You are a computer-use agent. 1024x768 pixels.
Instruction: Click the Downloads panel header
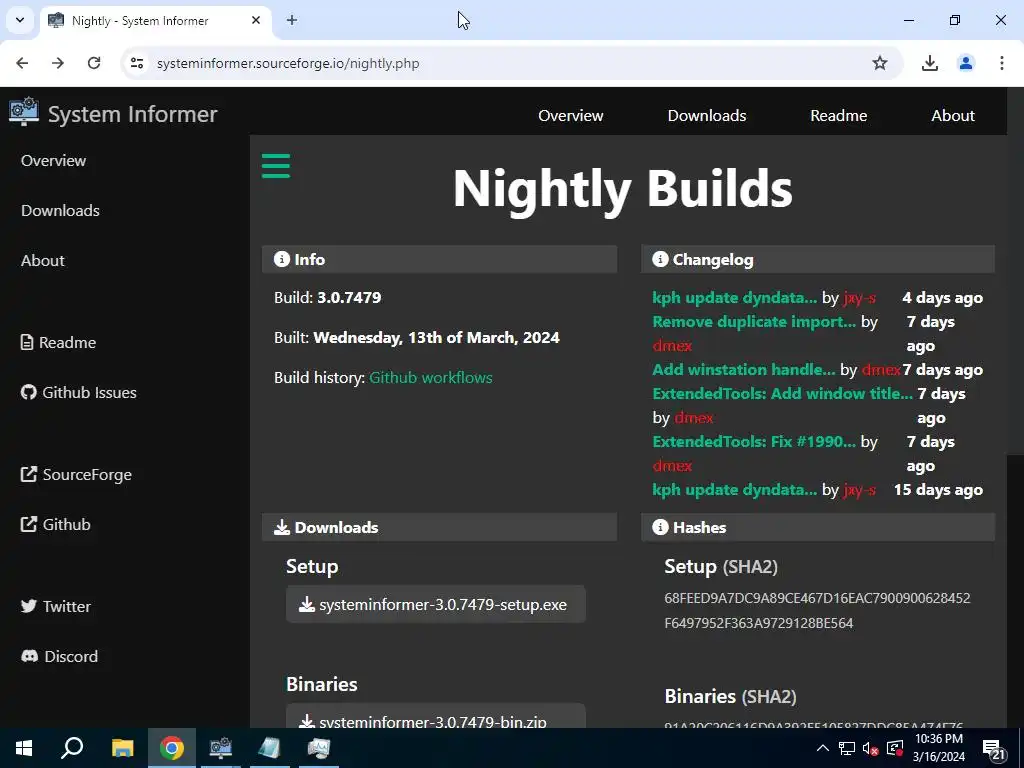click(x=439, y=527)
